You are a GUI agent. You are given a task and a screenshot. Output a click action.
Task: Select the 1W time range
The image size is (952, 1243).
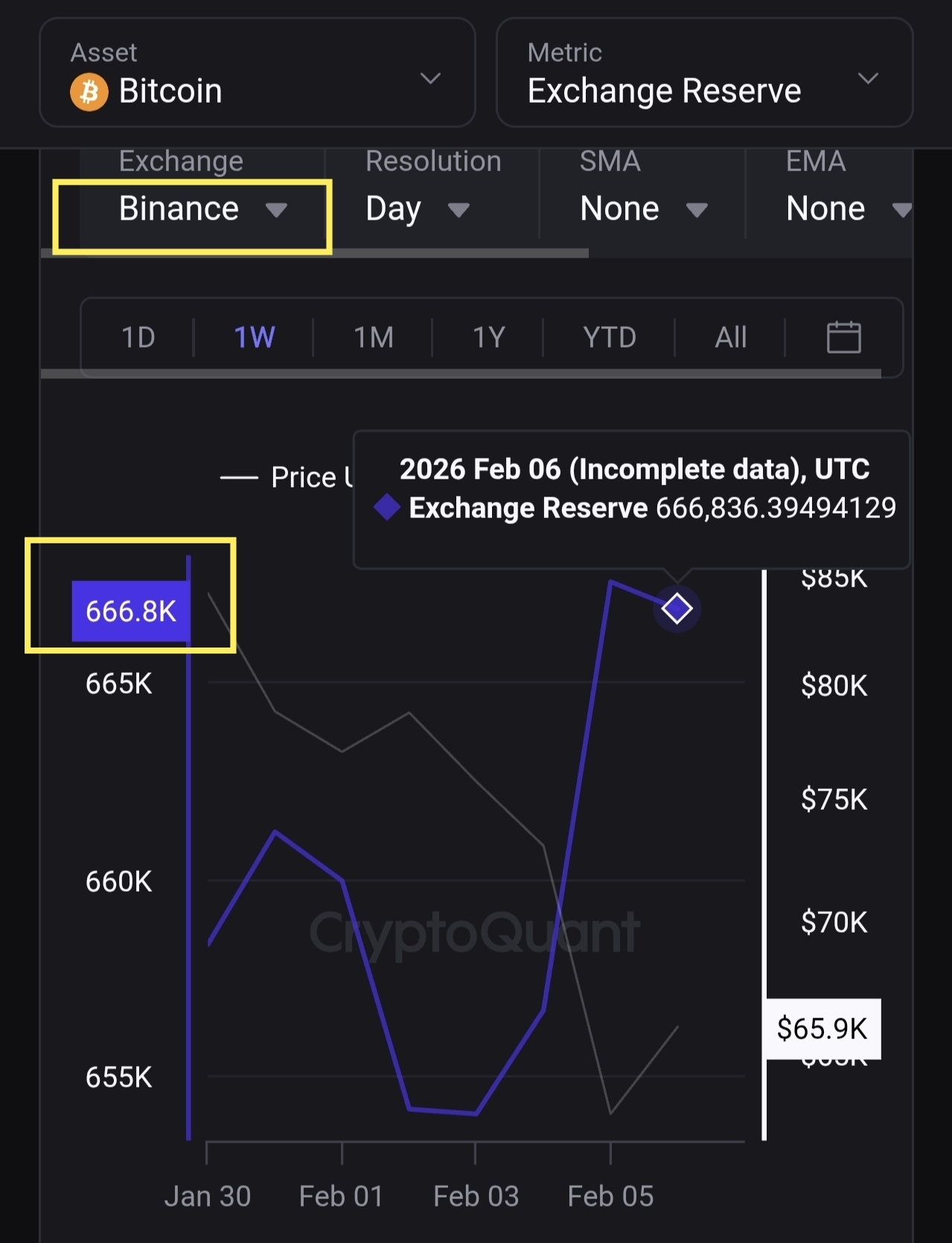255,337
